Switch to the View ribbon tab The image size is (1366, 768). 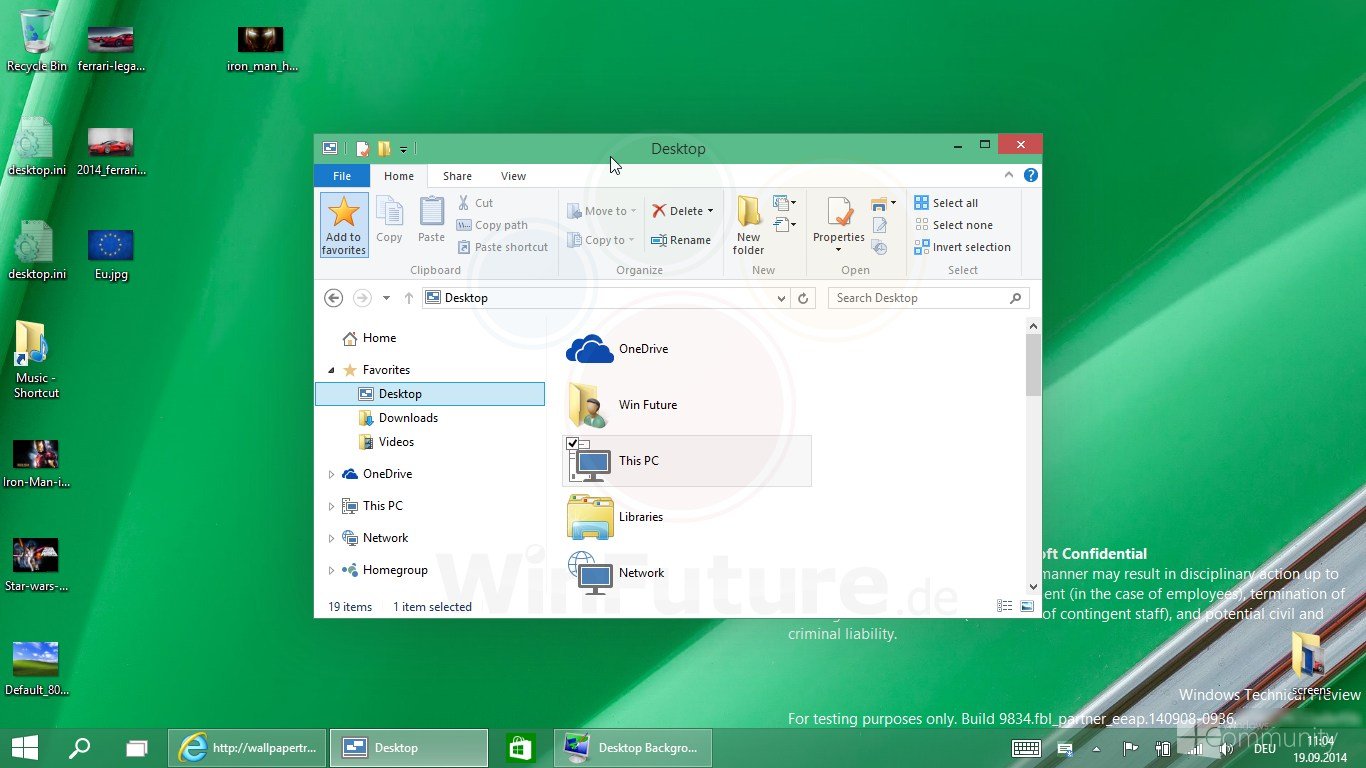[514, 176]
